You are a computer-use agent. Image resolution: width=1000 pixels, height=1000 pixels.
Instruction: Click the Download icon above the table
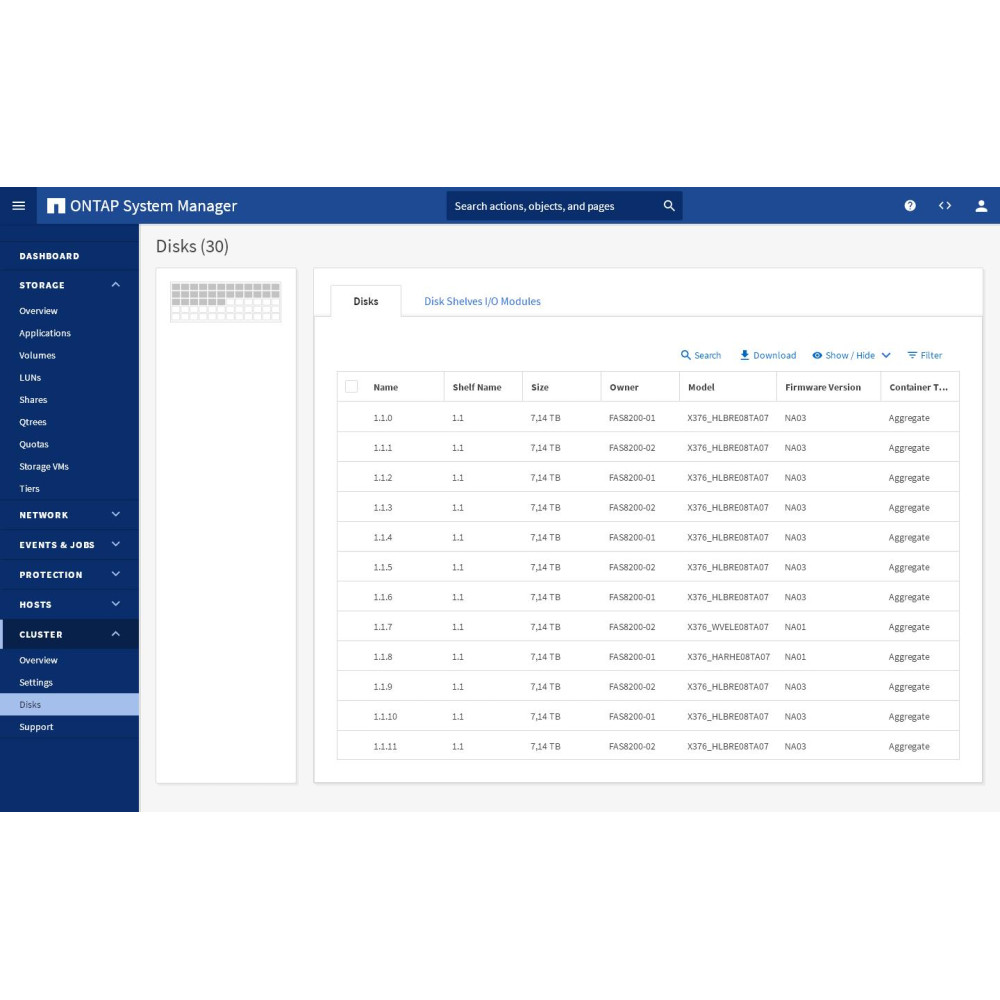[745, 355]
